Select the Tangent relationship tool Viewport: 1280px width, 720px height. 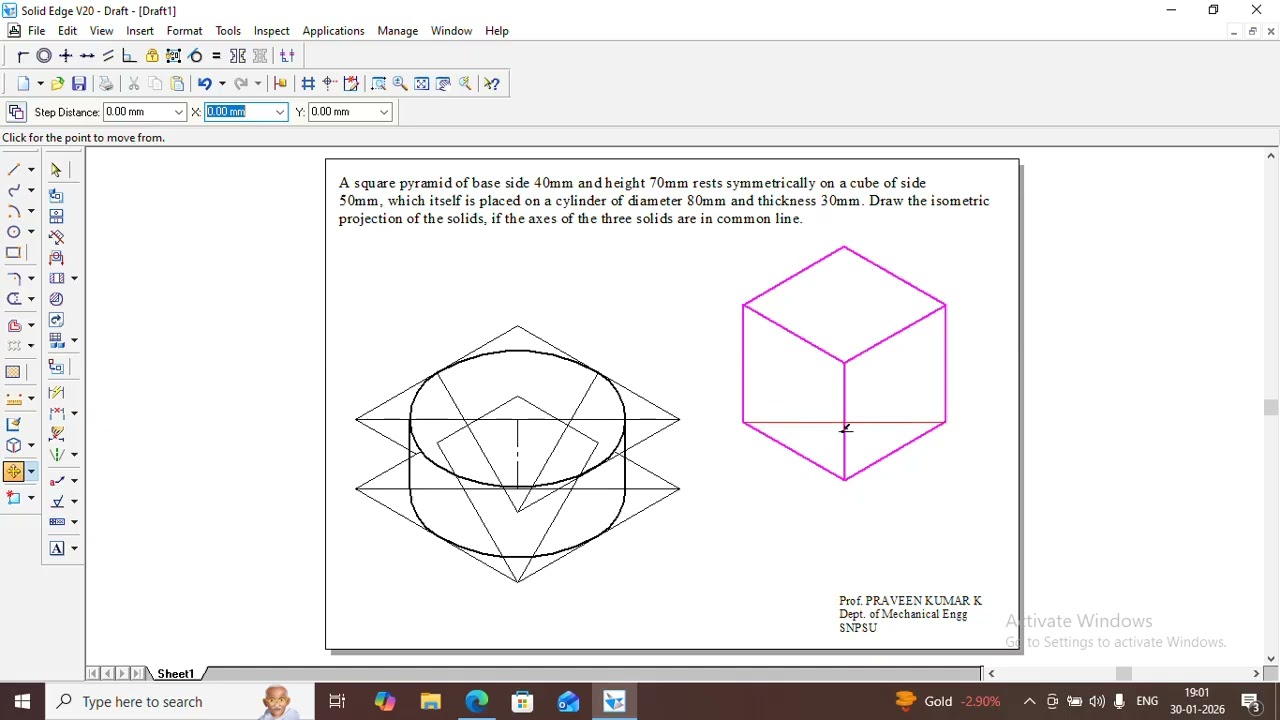(196, 56)
